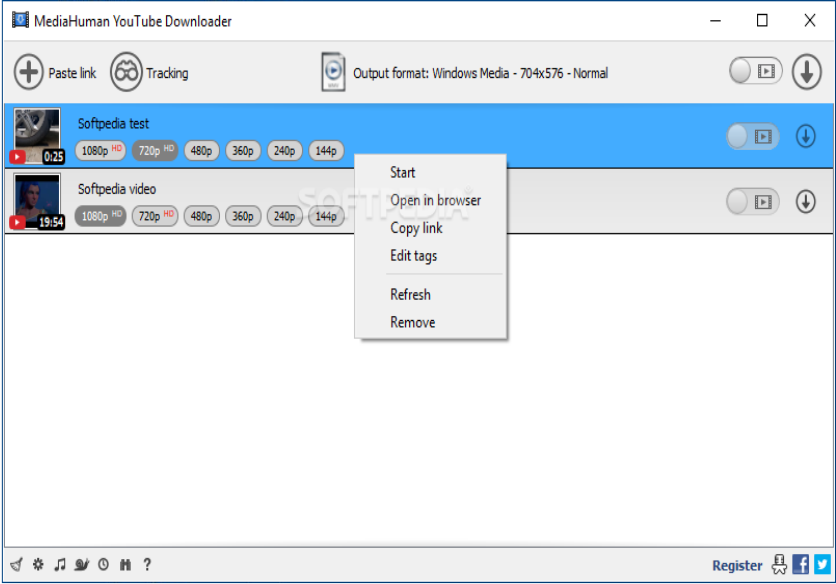Select 720p HD for Softpedia video
This screenshot has width=836, height=584.
click(155, 216)
